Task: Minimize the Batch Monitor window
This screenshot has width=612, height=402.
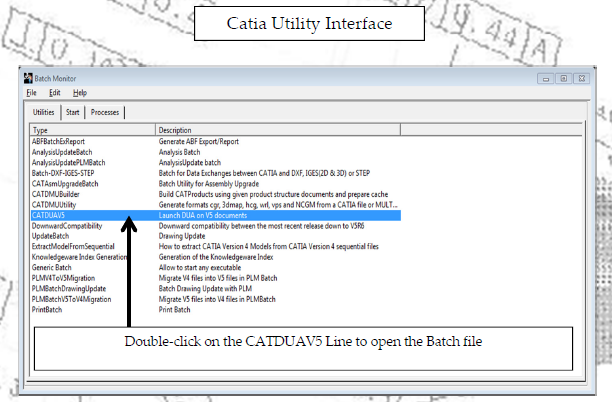Action: click(546, 79)
